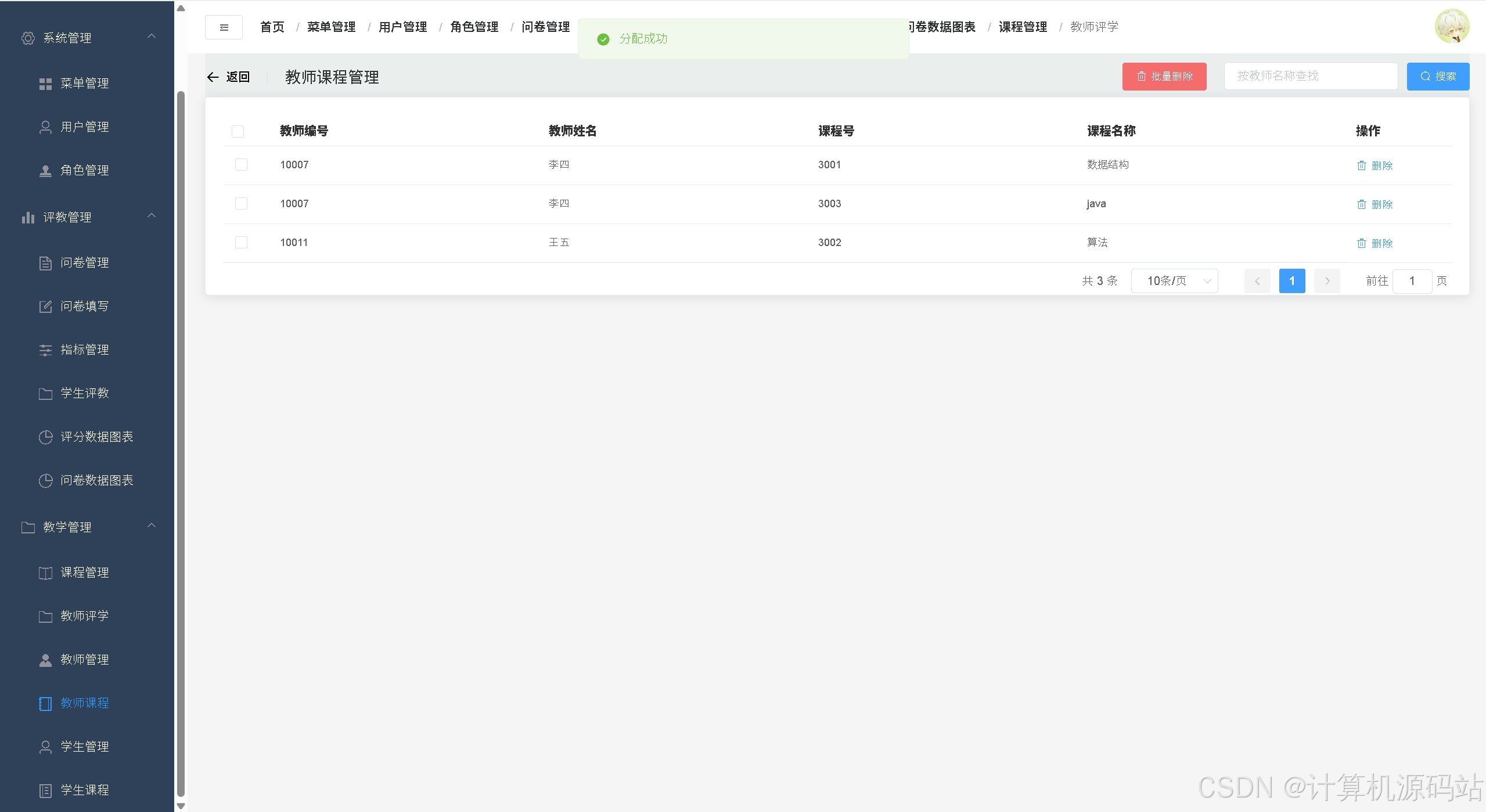Click the 评分数据图表 pie chart icon

pyautogui.click(x=45, y=438)
